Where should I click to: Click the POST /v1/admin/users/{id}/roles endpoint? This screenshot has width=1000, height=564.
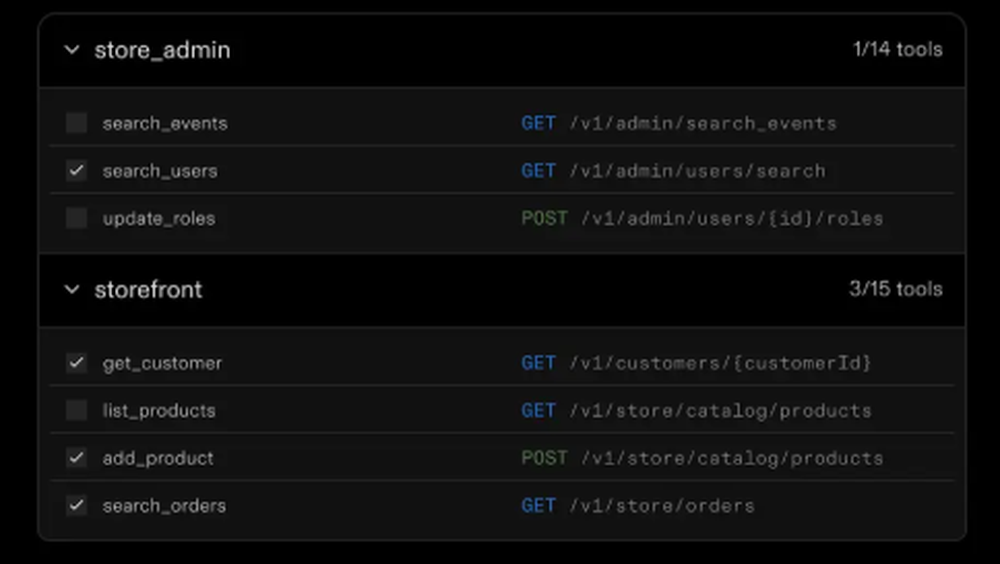tap(702, 219)
